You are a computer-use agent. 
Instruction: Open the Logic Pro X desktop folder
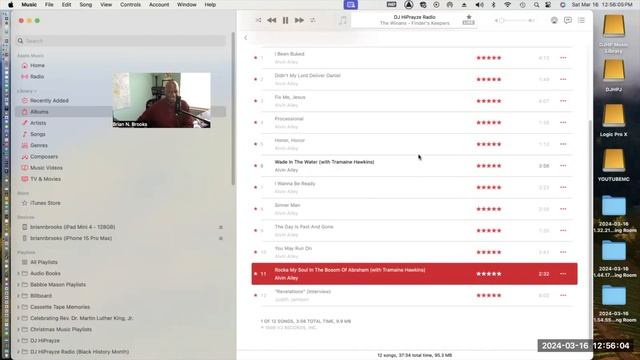[613, 120]
